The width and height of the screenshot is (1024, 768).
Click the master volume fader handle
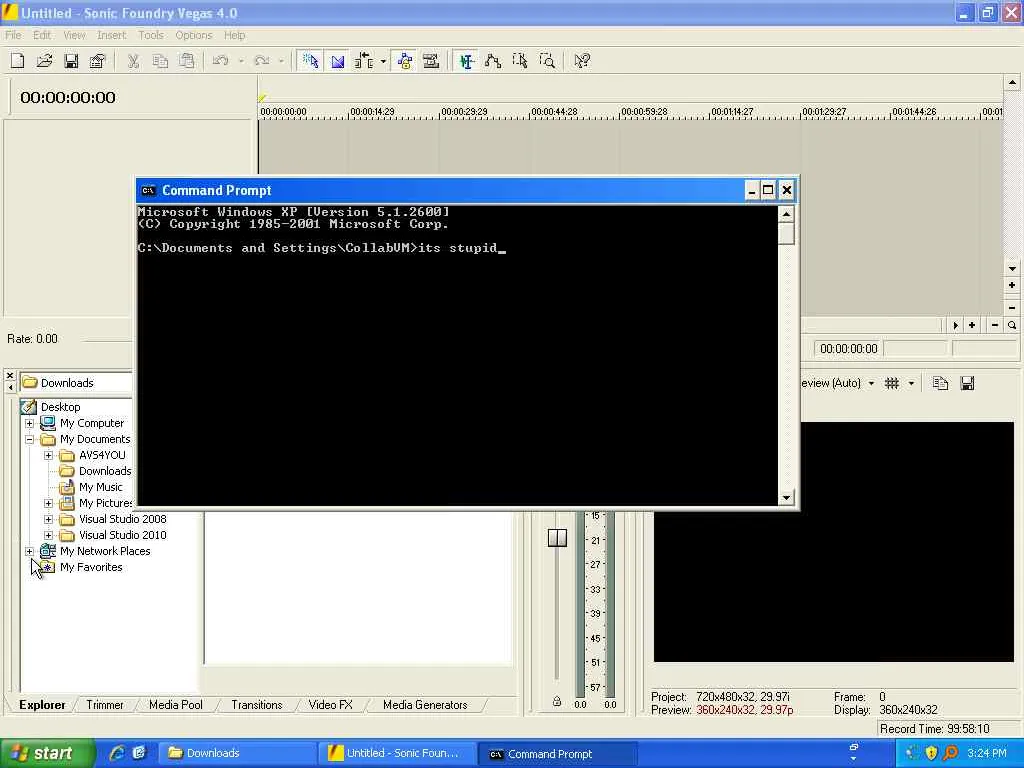pos(557,538)
